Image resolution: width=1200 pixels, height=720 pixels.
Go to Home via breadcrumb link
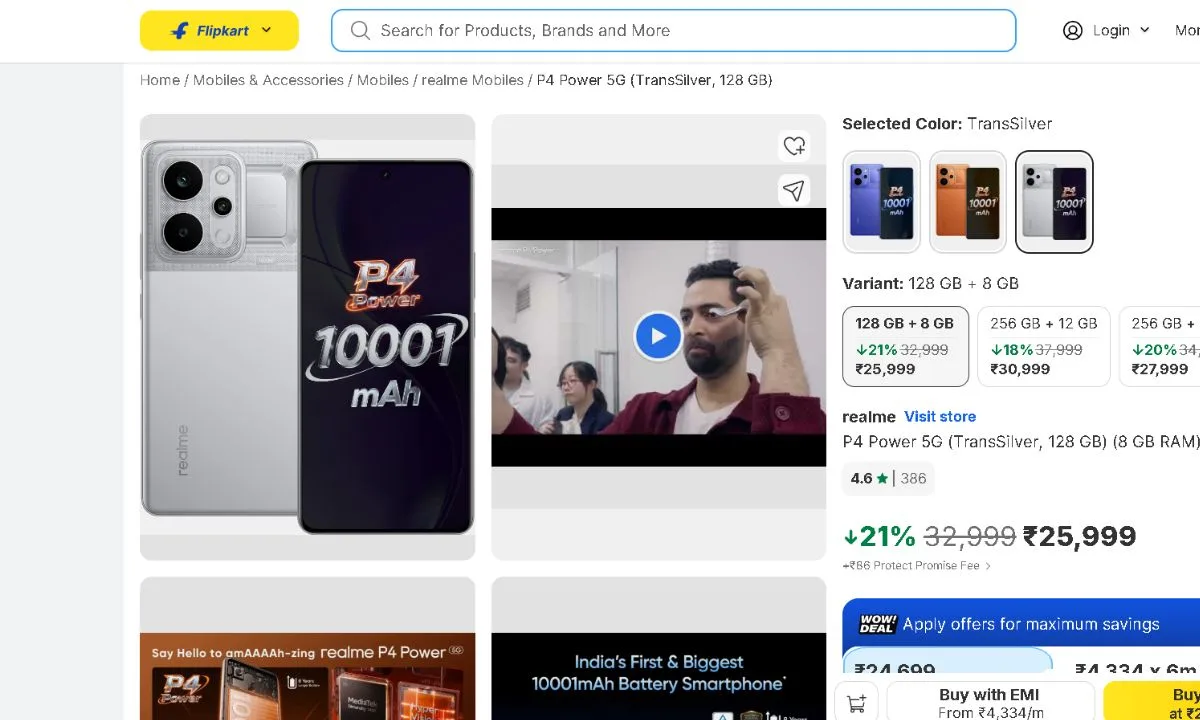159,80
